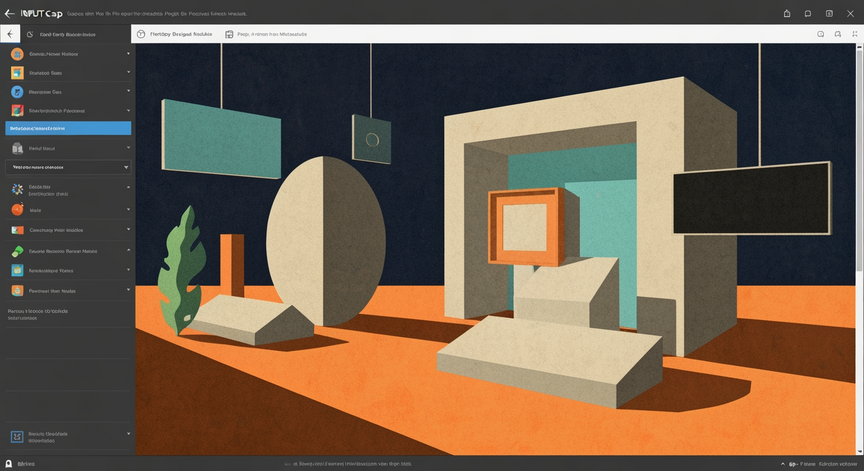Click the orange ball icon in the sidebar
The image size is (864, 471).
point(17,209)
